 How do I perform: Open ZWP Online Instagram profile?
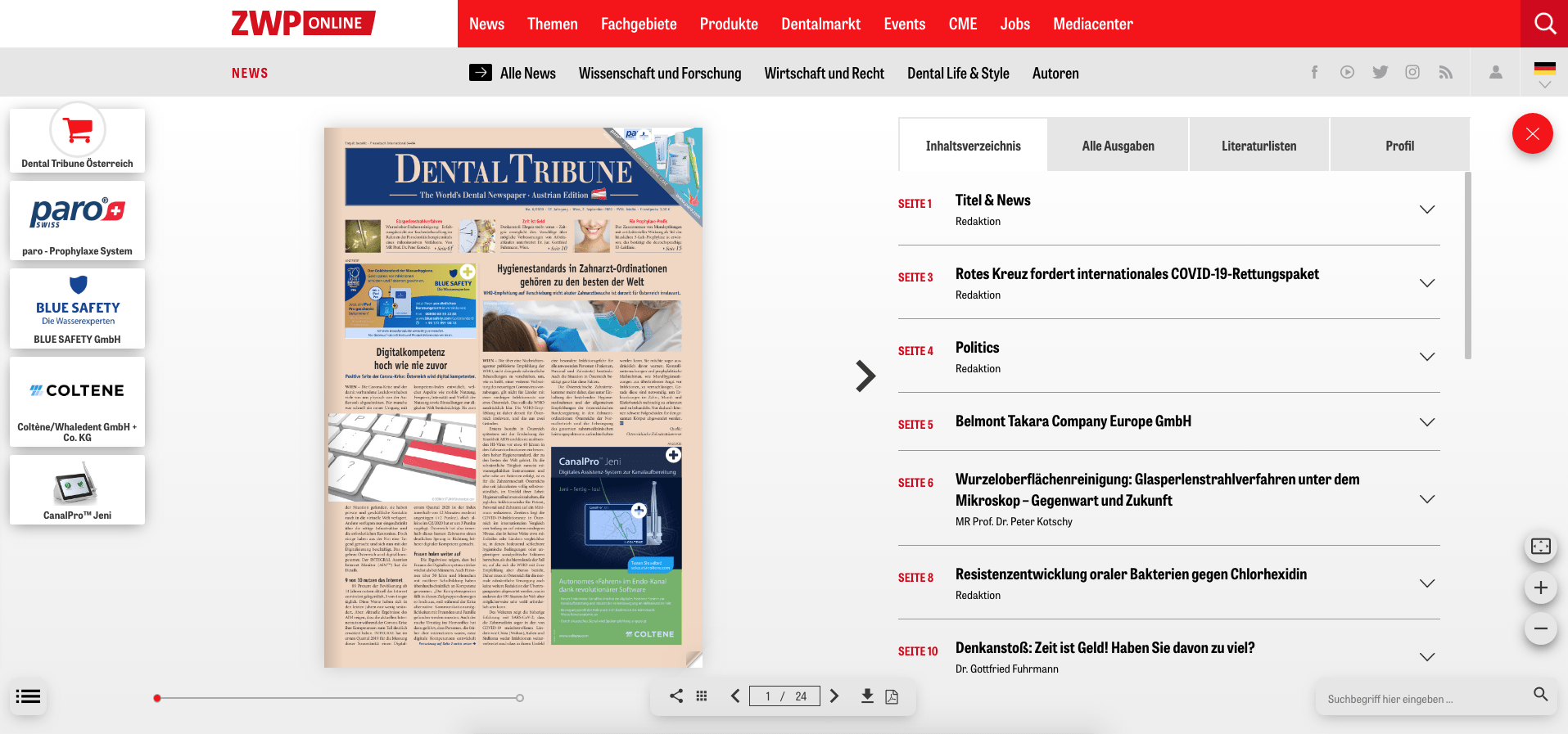1412,72
